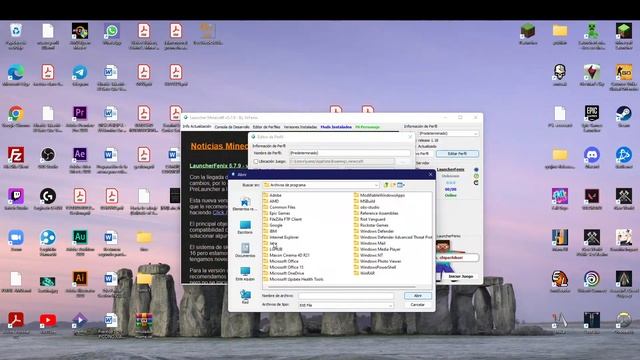Open Discord desktop shortcut
The width and height of the screenshot is (640, 360).
[592, 158]
